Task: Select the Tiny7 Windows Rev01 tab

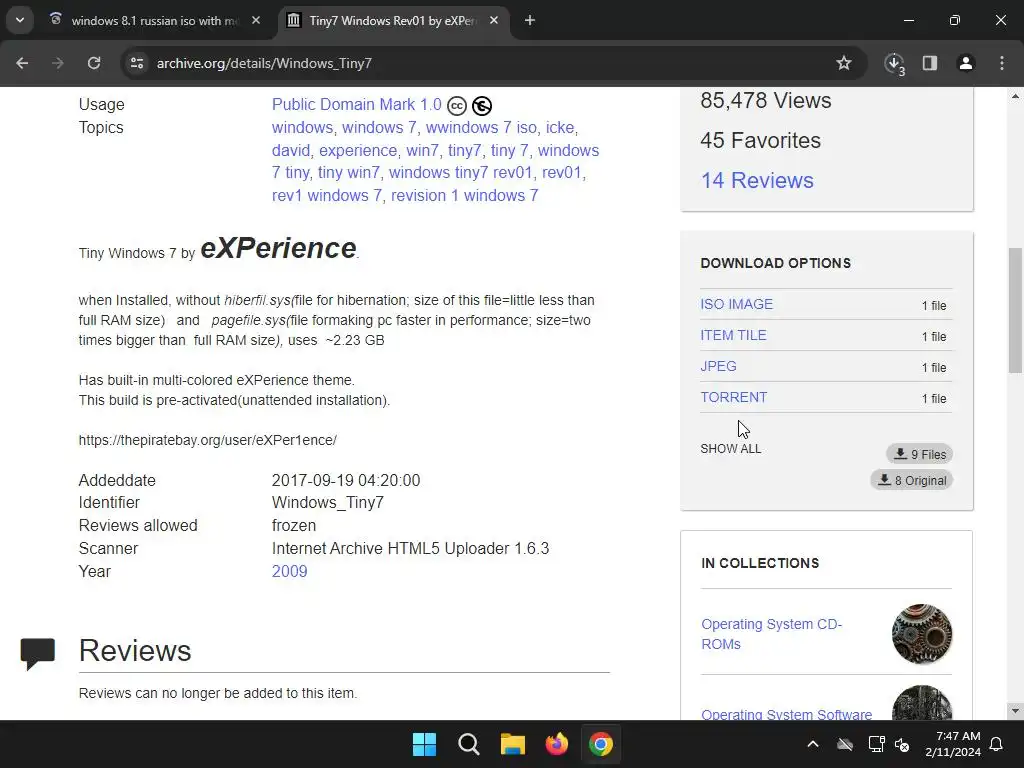Action: (x=392, y=21)
